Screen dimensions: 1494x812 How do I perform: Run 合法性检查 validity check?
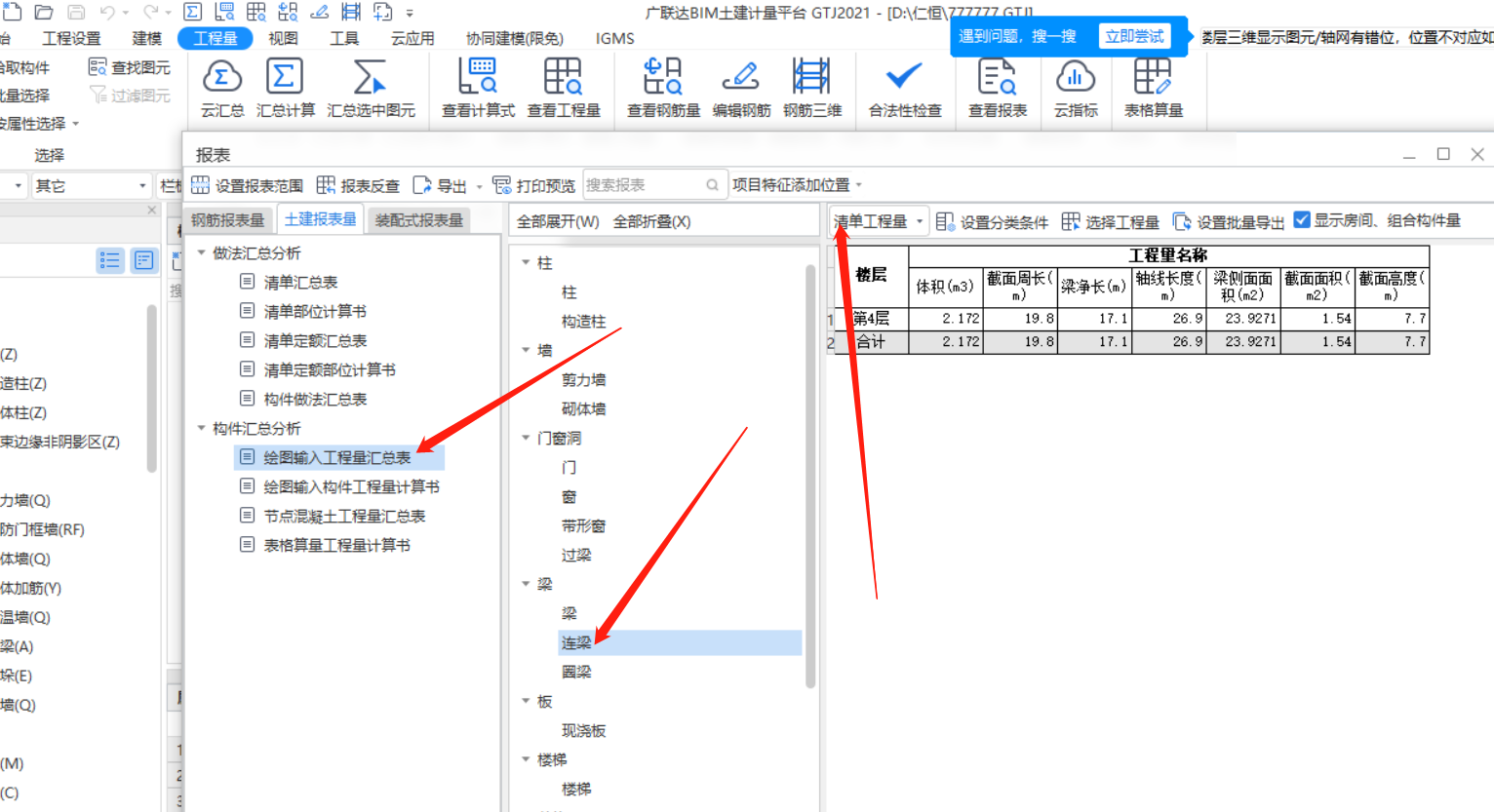coord(905,89)
